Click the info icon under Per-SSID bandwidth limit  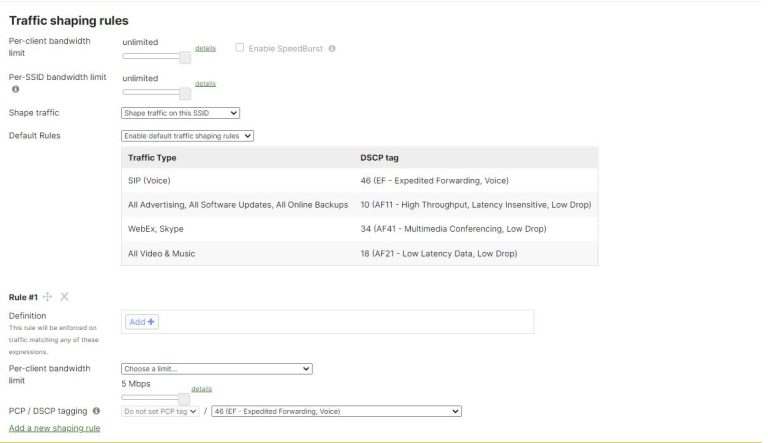[15, 89]
